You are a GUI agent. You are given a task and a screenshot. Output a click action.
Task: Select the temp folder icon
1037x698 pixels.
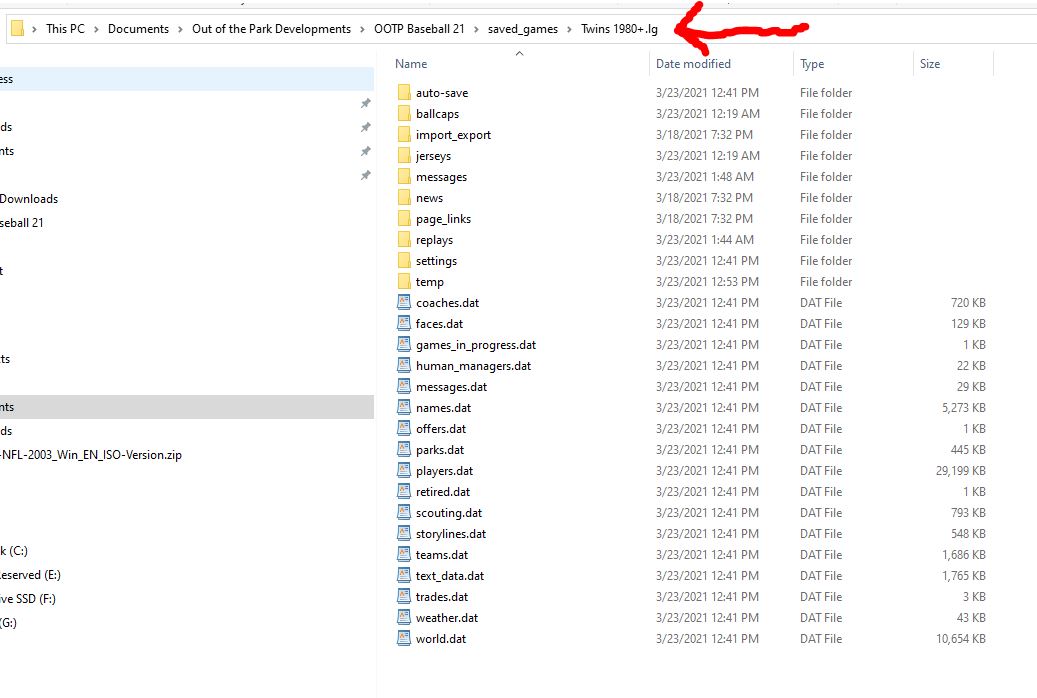404,281
